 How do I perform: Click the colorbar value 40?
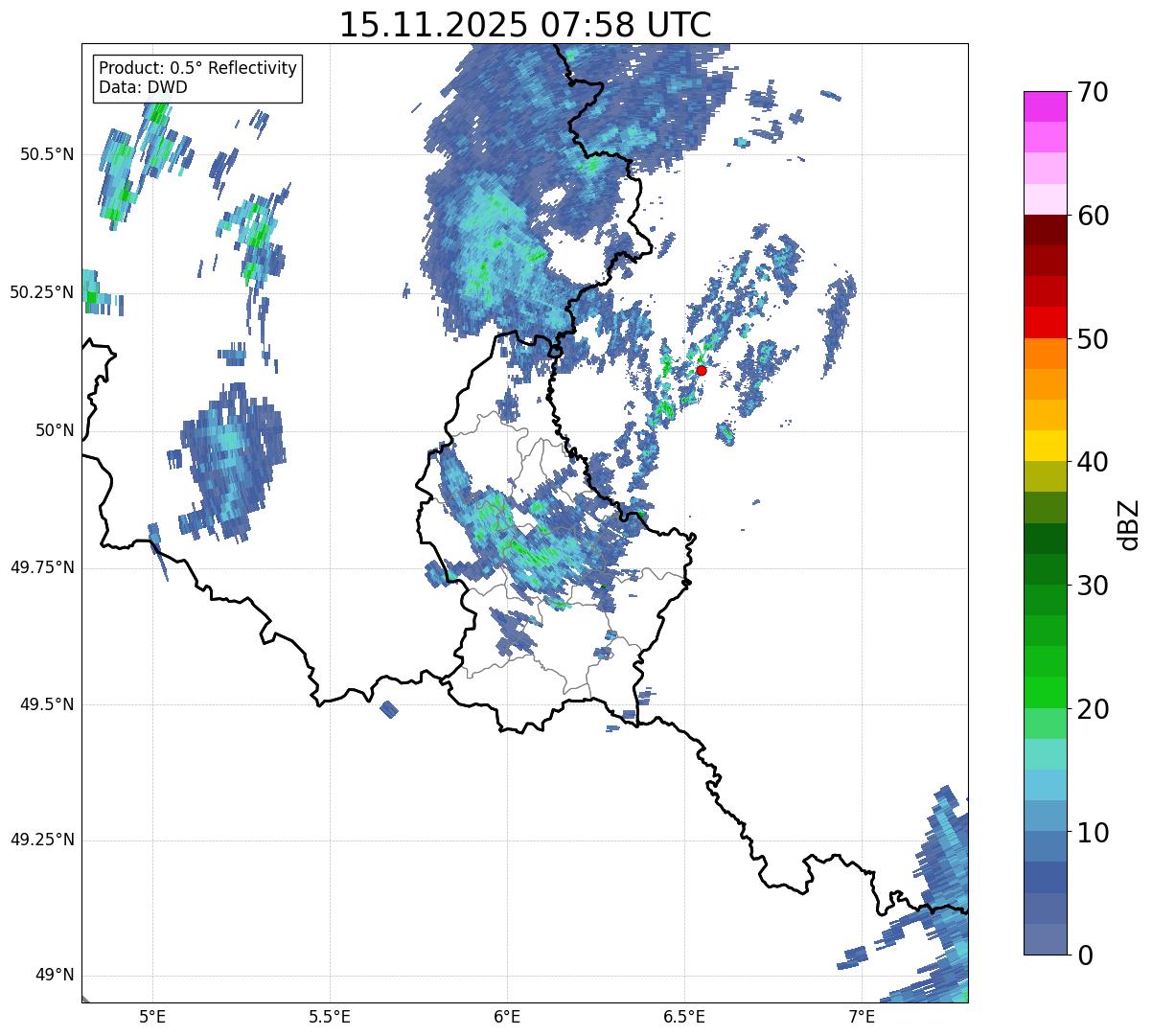coord(1093,462)
